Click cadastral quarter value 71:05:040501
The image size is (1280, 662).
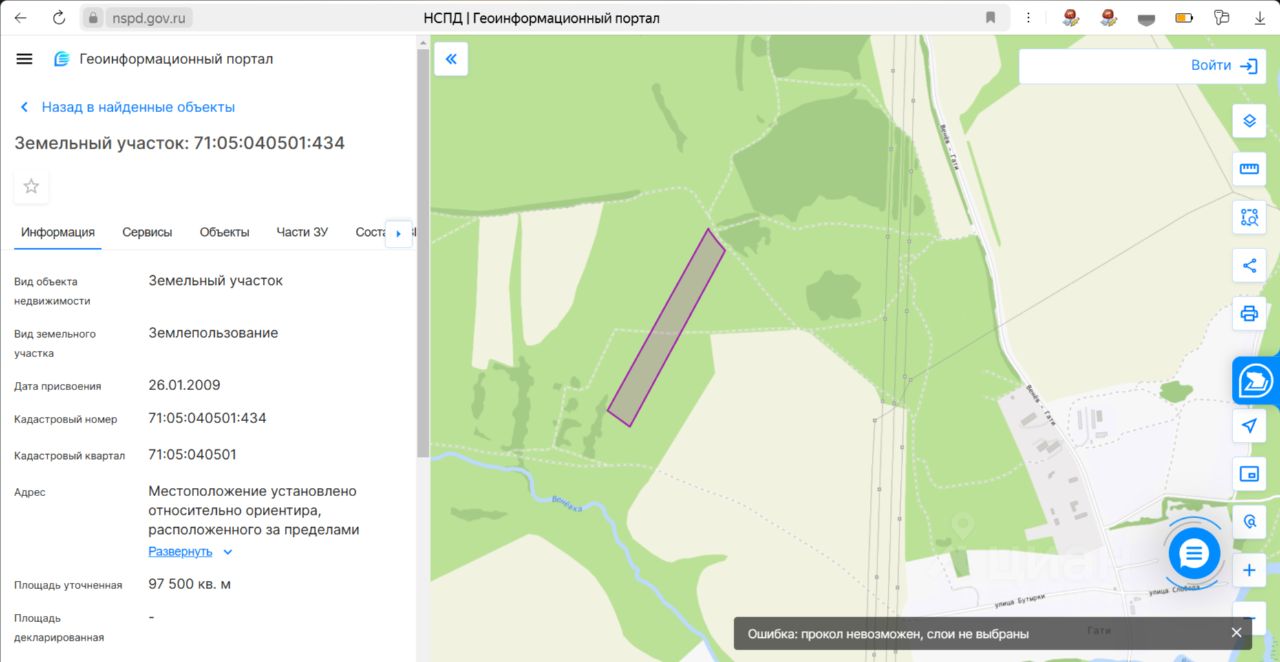pyautogui.click(x=192, y=454)
